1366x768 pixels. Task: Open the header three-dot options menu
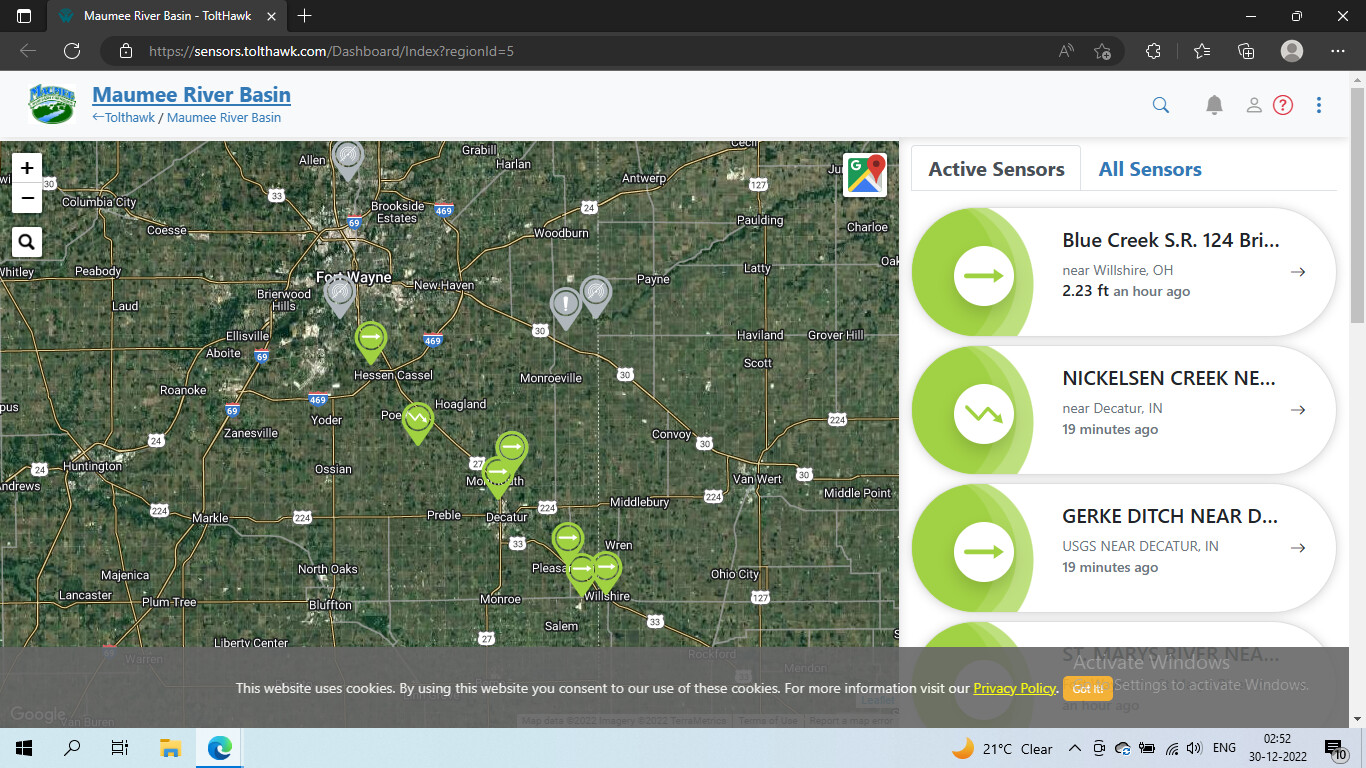(1319, 105)
